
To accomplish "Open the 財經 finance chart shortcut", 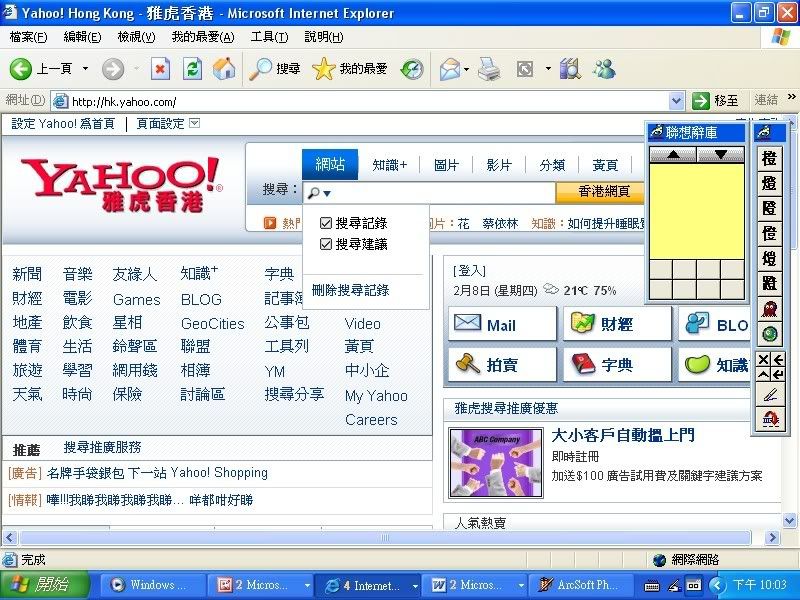I will (617, 324).
